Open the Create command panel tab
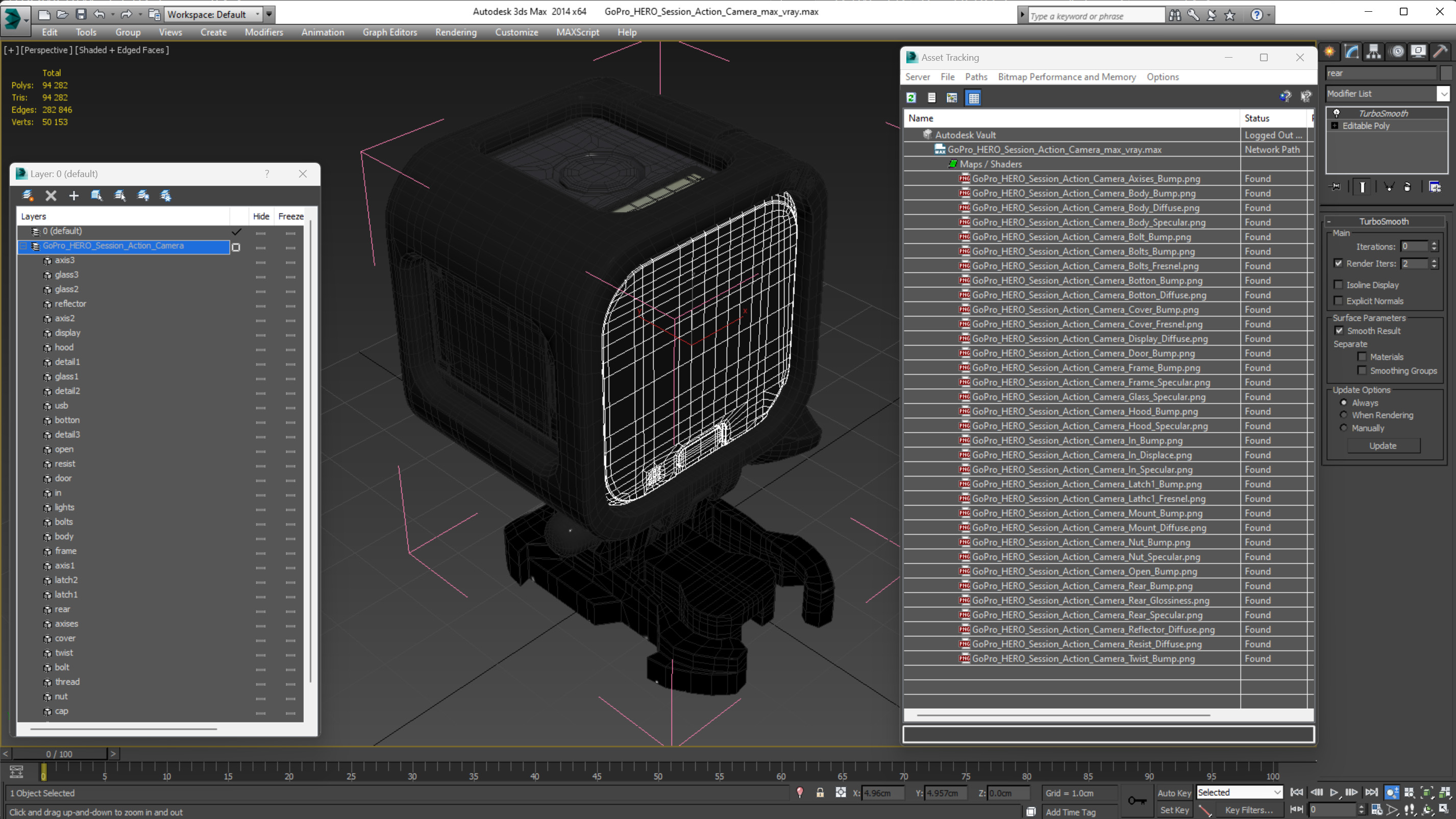This screenshot has height=819, width=1456. [1329, 52]
